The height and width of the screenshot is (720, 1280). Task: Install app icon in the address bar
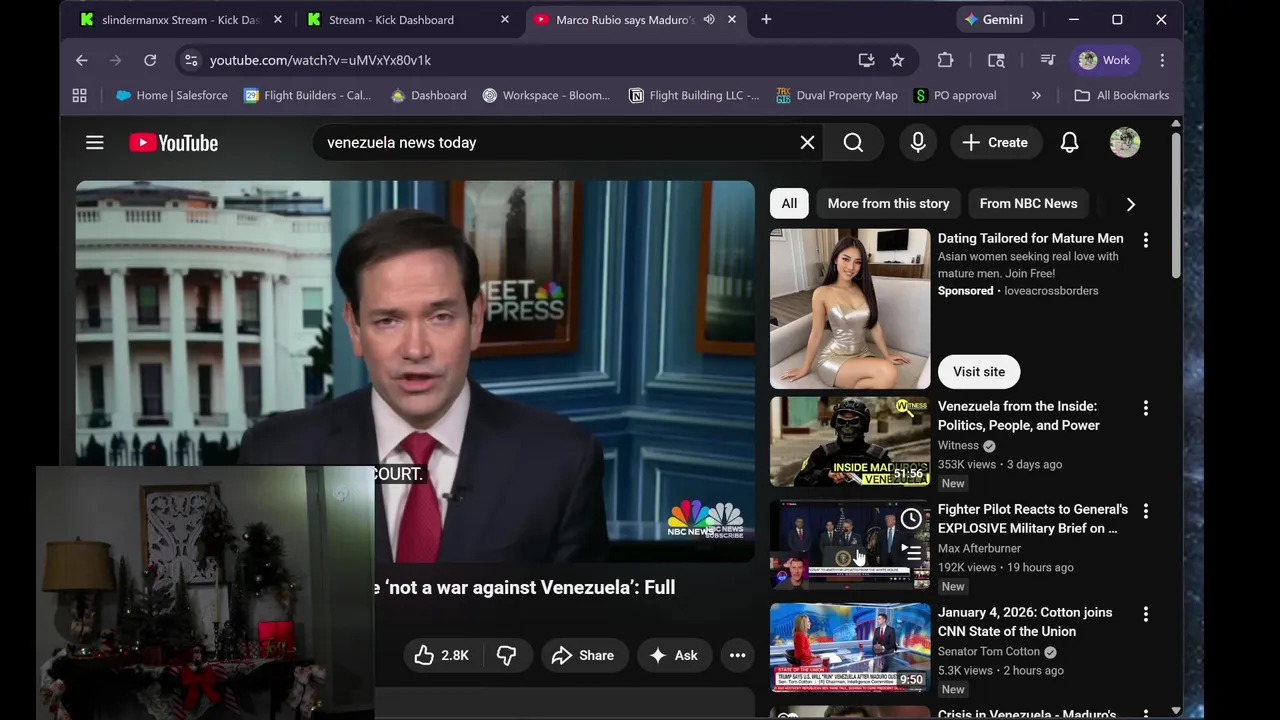tap(866, 60)
